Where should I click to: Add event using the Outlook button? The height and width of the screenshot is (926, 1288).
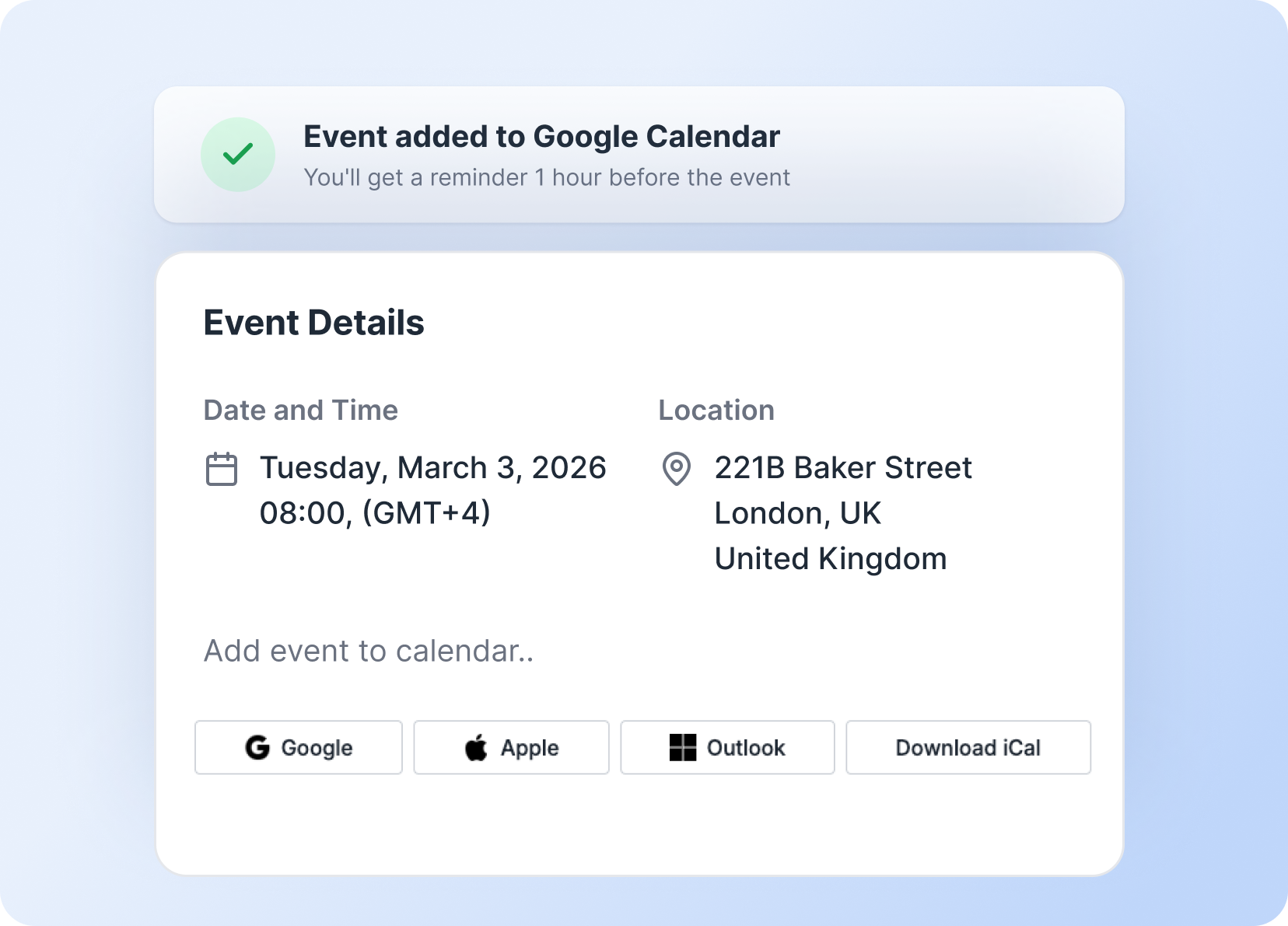(727, 747)
